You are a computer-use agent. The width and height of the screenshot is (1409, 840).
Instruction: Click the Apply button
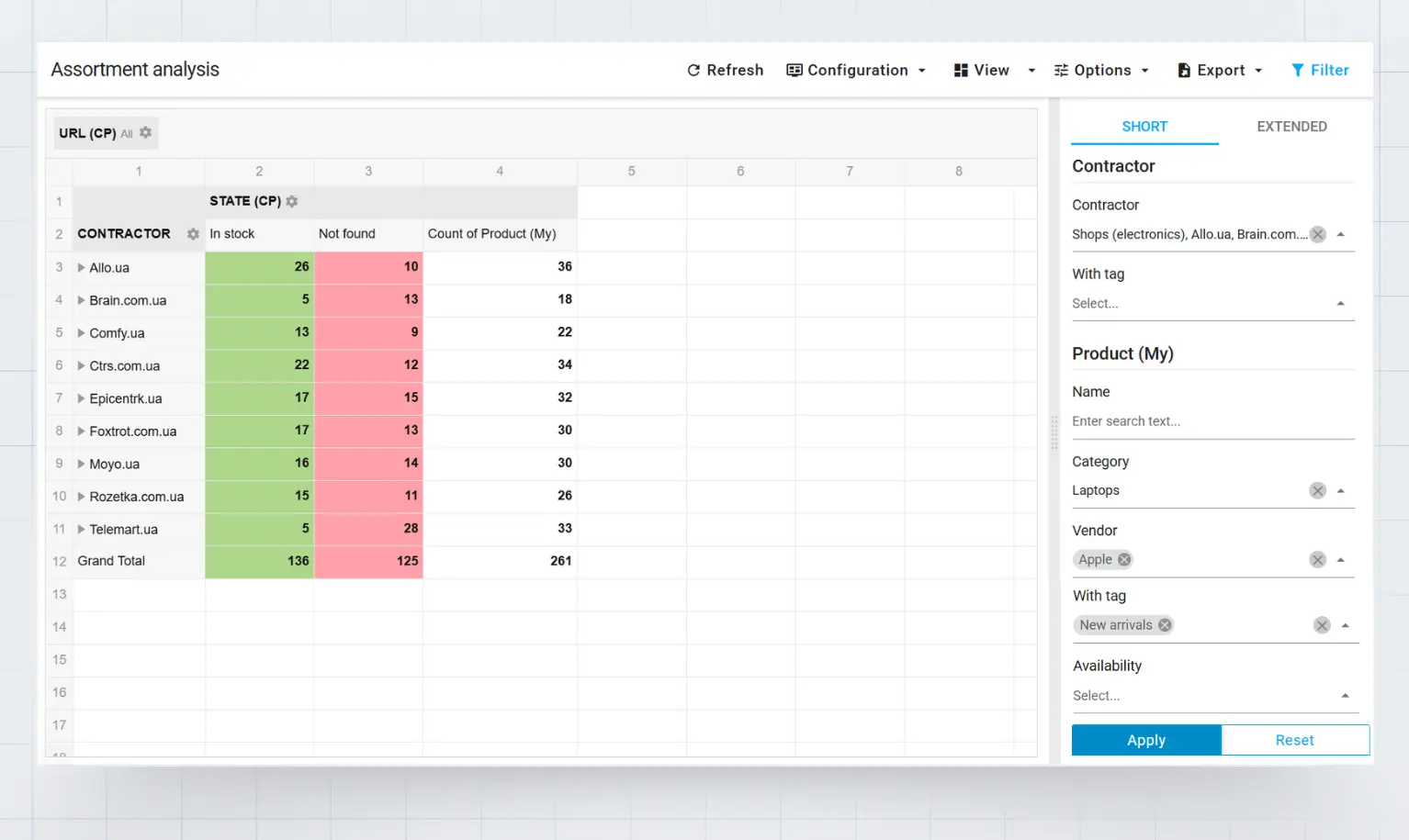coord(1145,740)
